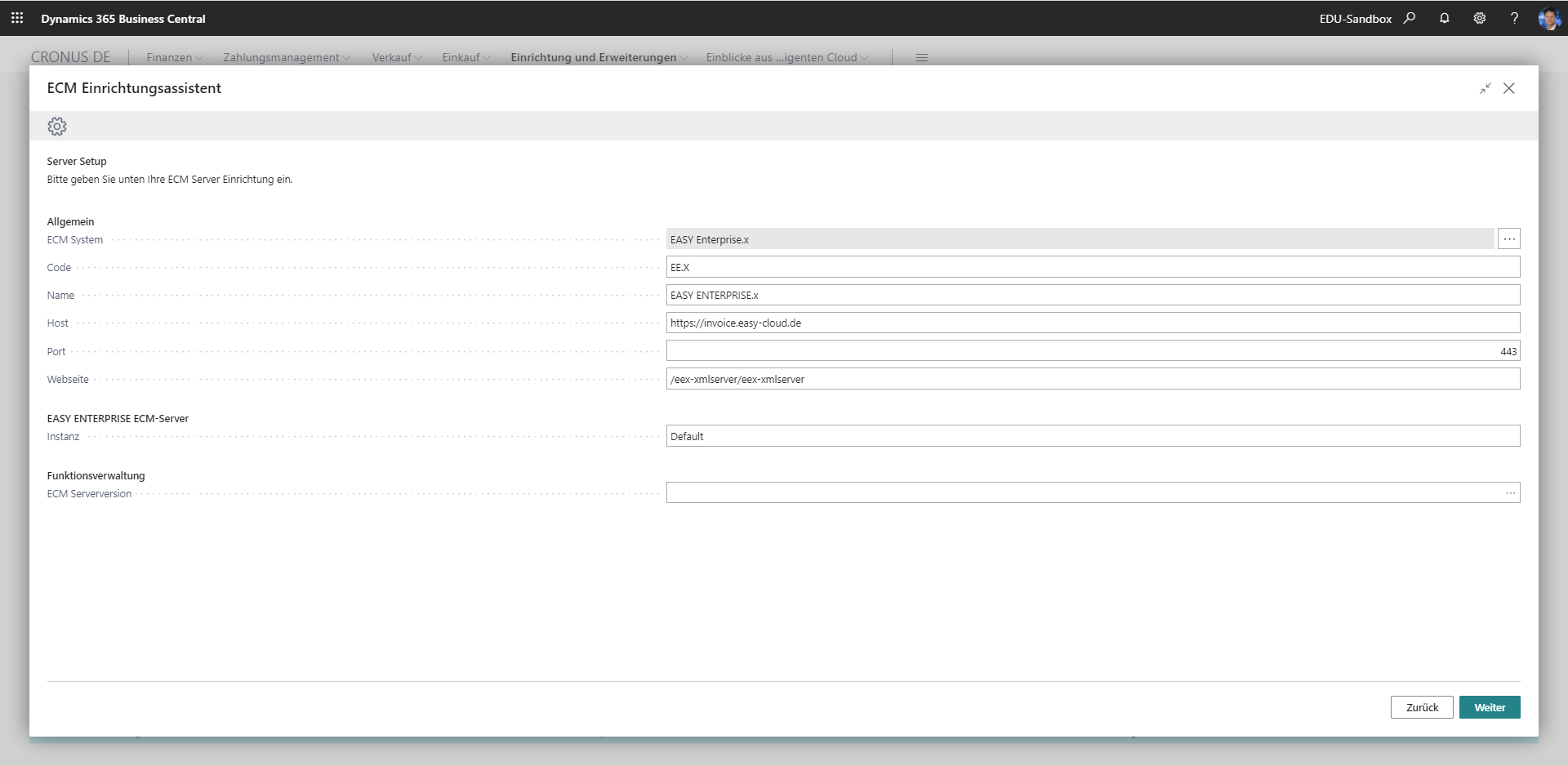Open the ECM System lookup ellipsis button
1568x766 pixels.
point(1509,239)
